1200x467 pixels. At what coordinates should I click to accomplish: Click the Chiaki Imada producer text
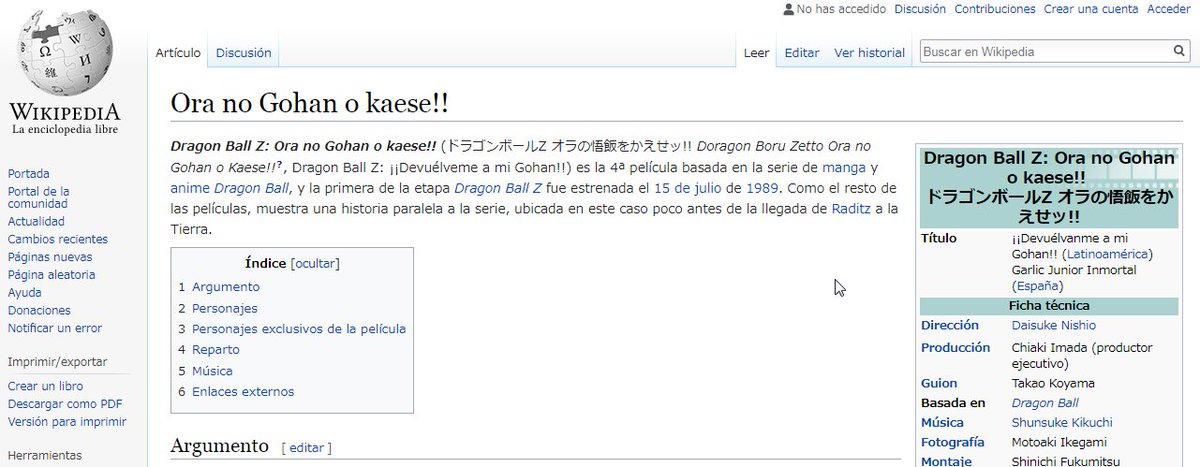1081,356
